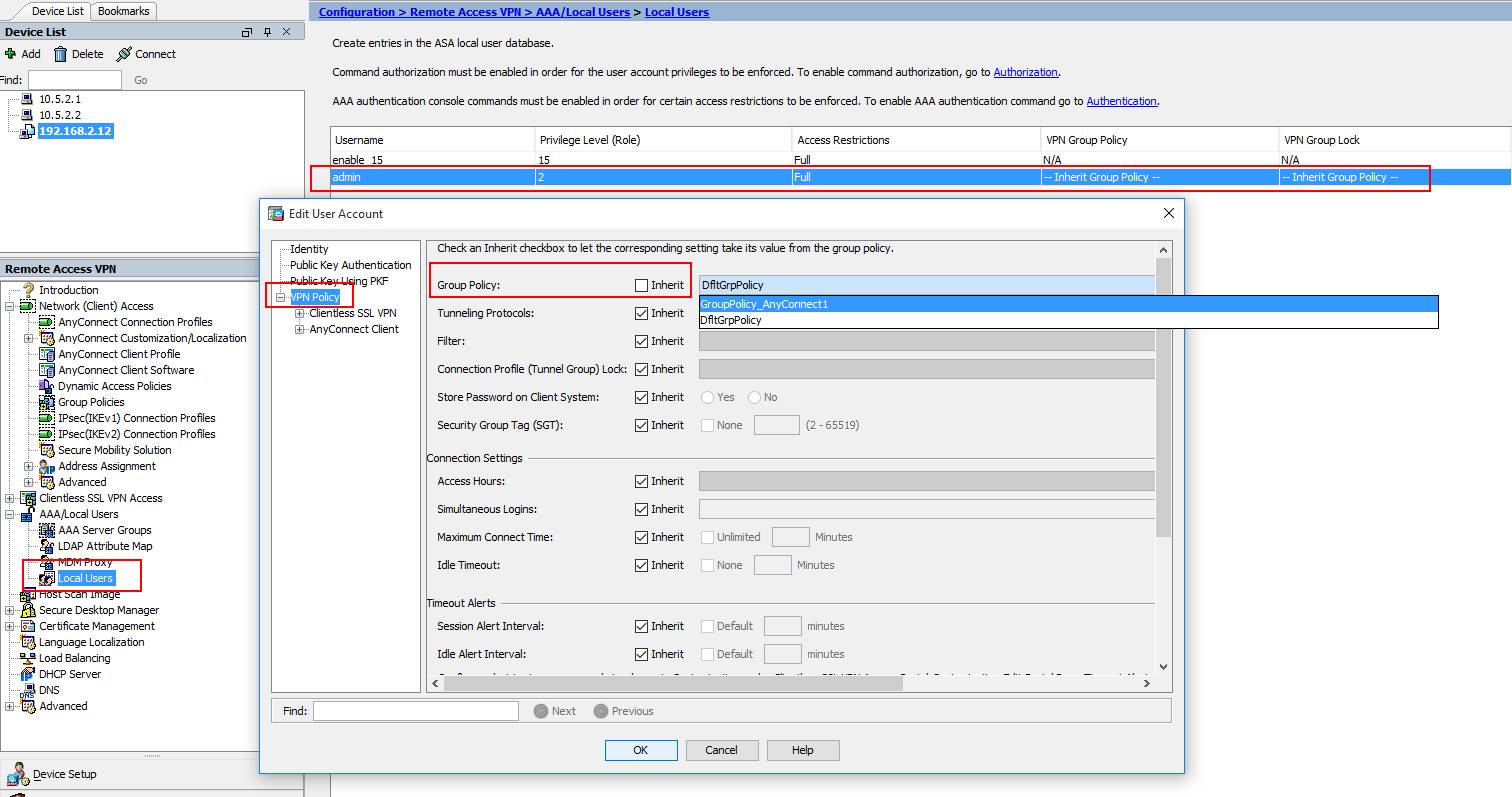Screen dimensions: 1512x797
Task: Open AAA Server Groups icon
Action: pos(47,530)
